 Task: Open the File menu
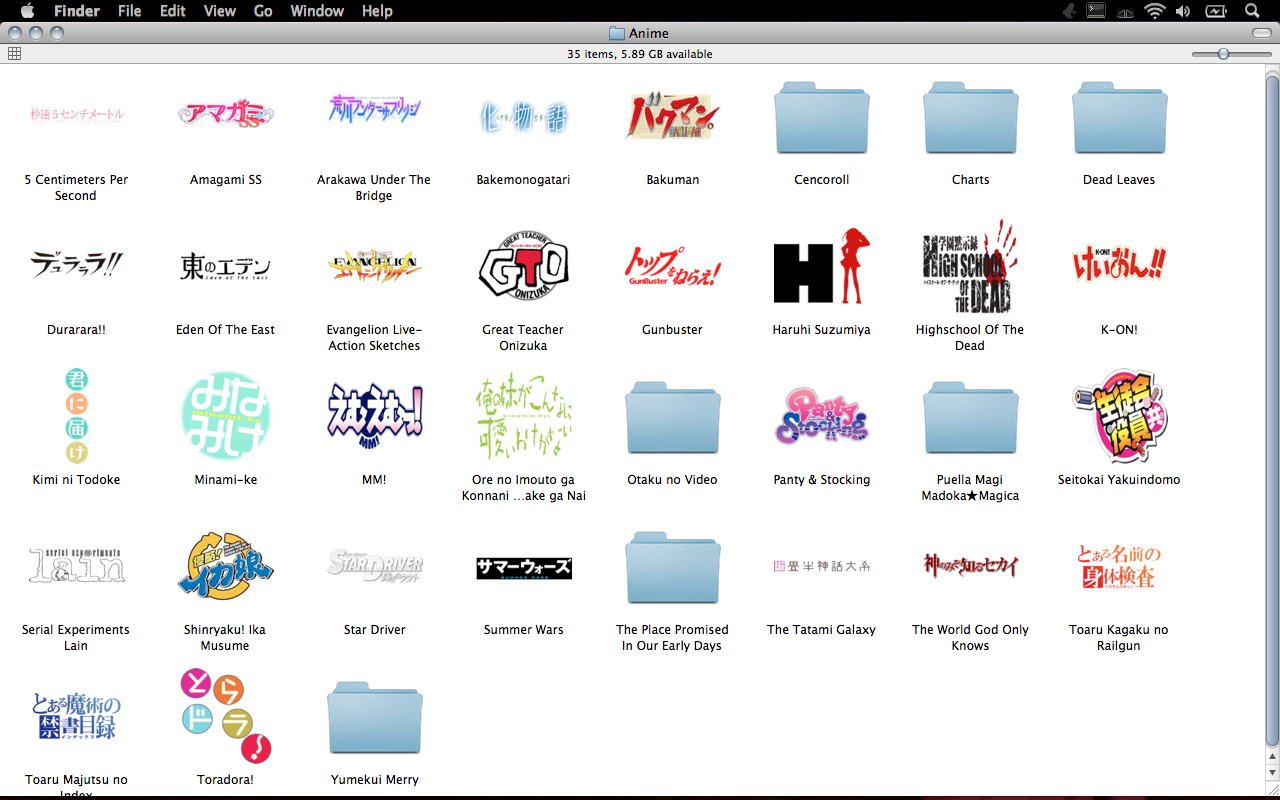tap(129, 11)
